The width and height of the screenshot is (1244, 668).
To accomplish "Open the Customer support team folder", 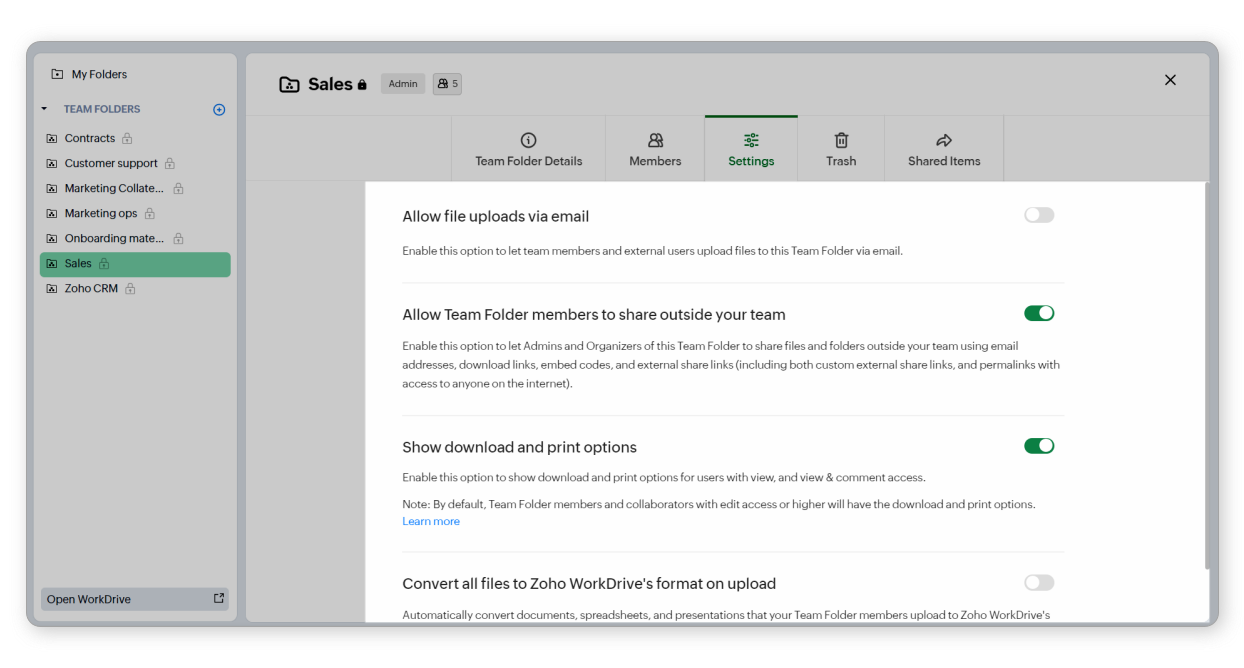I will [x=111, y=163].
